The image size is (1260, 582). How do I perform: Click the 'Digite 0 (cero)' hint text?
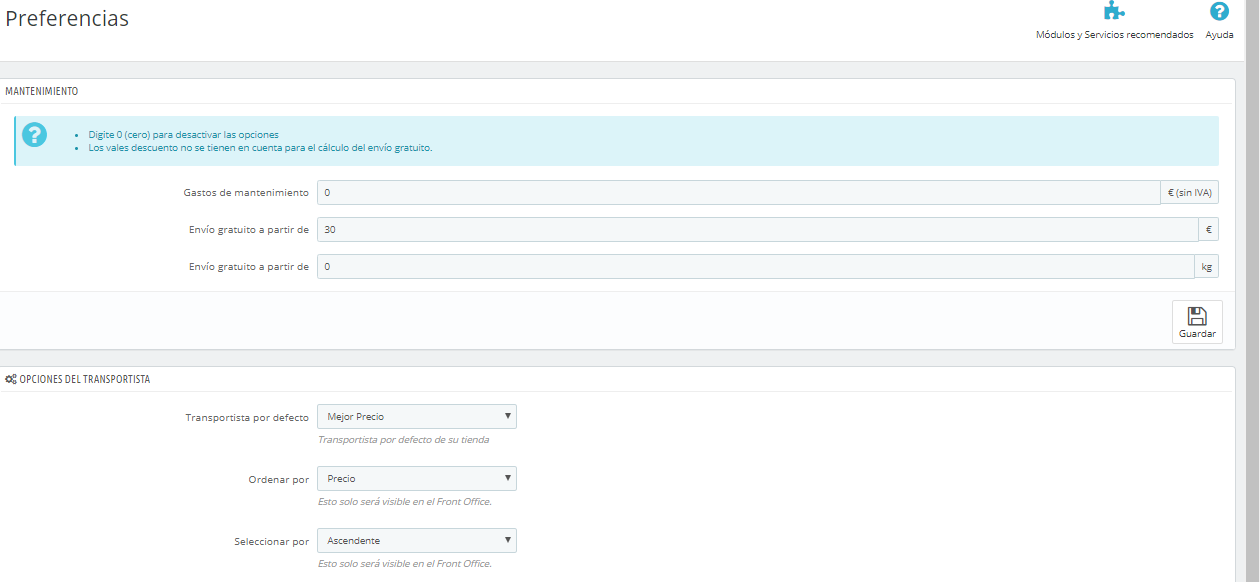point(183,134)
